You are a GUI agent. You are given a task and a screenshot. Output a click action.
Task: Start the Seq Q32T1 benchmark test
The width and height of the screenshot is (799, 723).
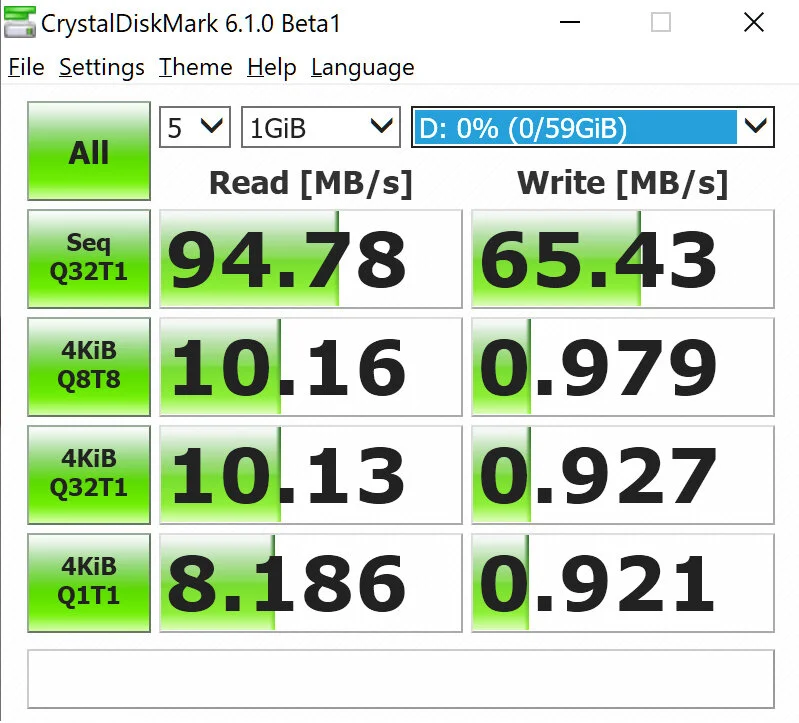coord(89,258)
